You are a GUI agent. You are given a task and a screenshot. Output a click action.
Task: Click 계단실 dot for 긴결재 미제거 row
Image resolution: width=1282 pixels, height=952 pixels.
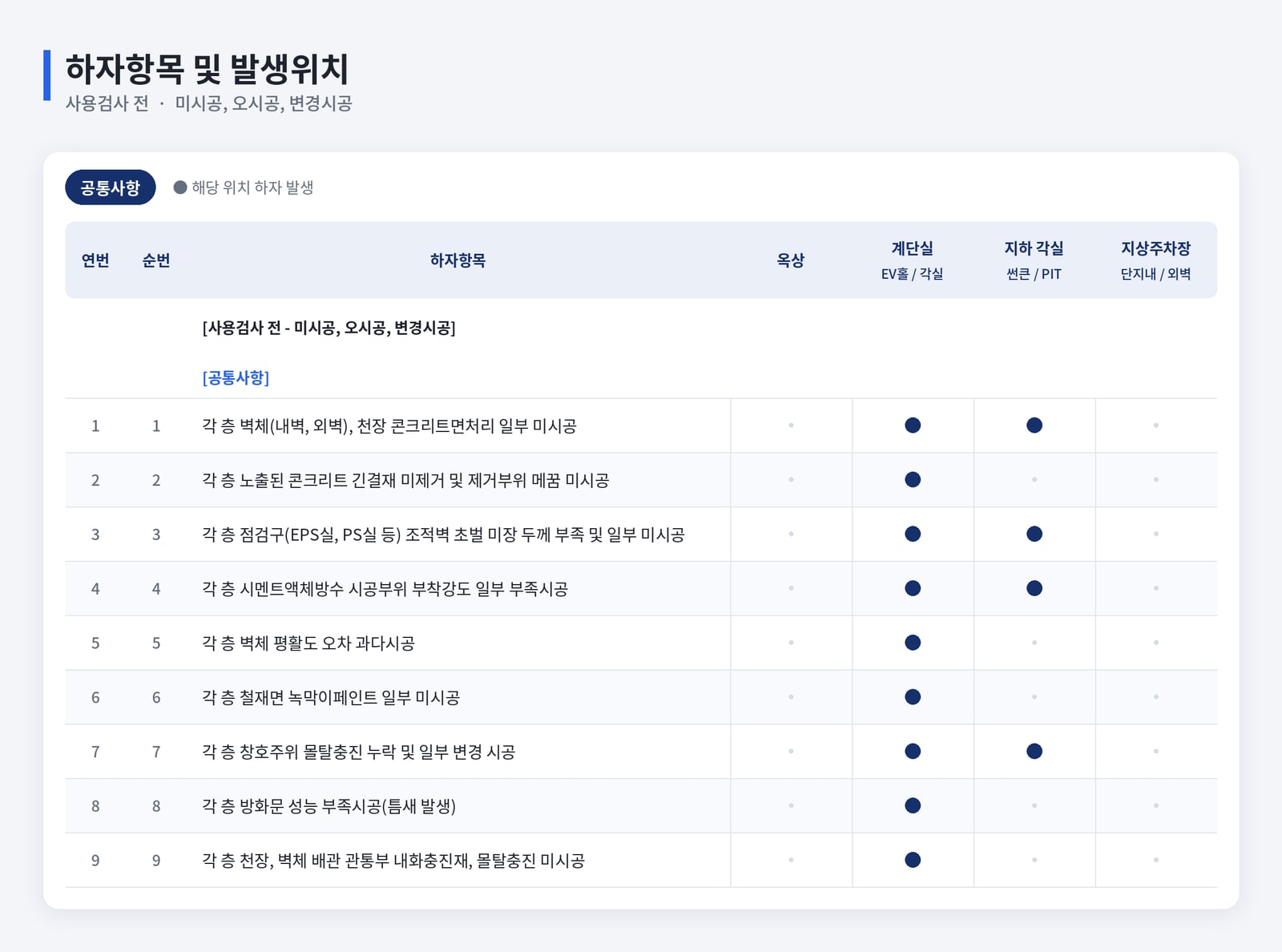[913, 480]
